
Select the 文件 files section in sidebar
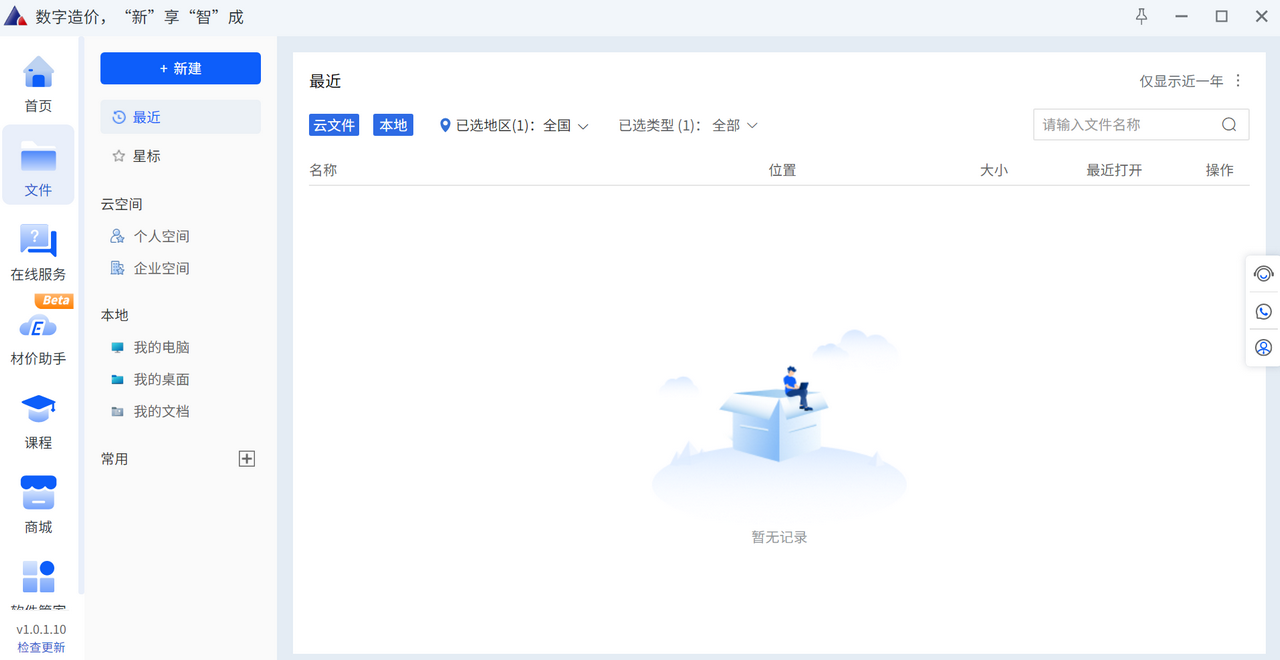(38, 165)
